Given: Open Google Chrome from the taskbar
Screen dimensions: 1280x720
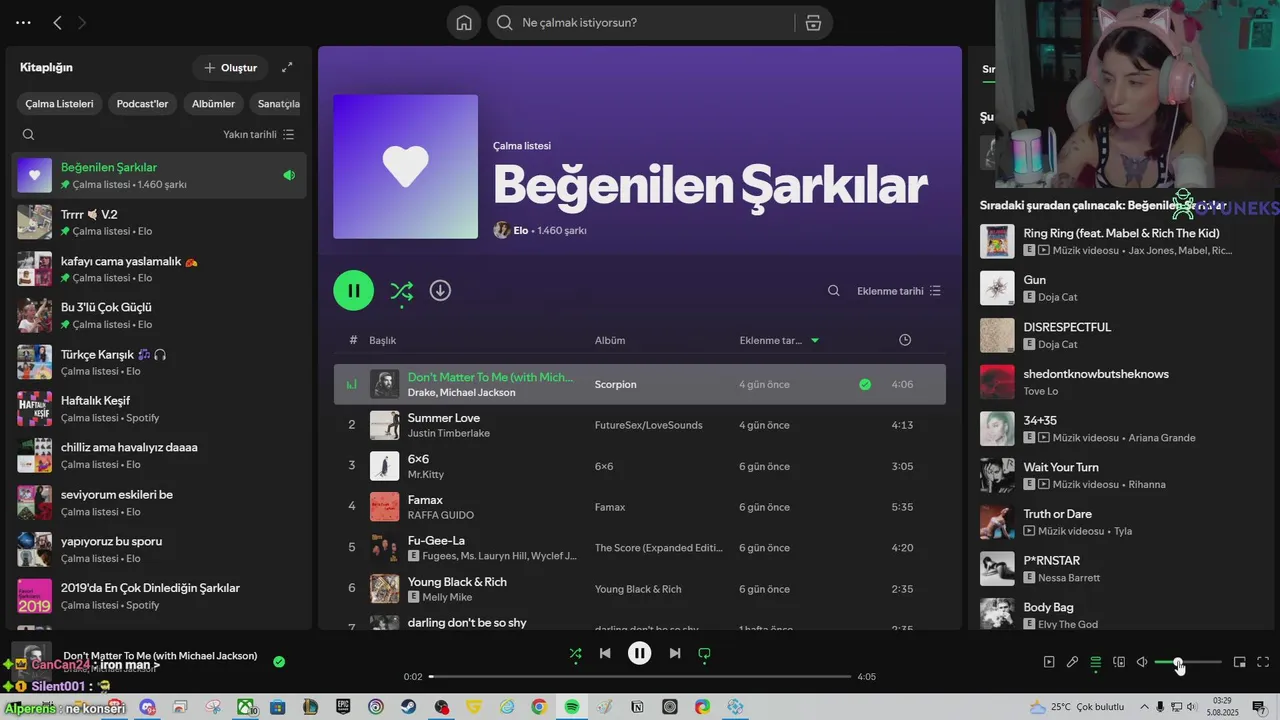Looking at the screenshot, I should (539, 707).
